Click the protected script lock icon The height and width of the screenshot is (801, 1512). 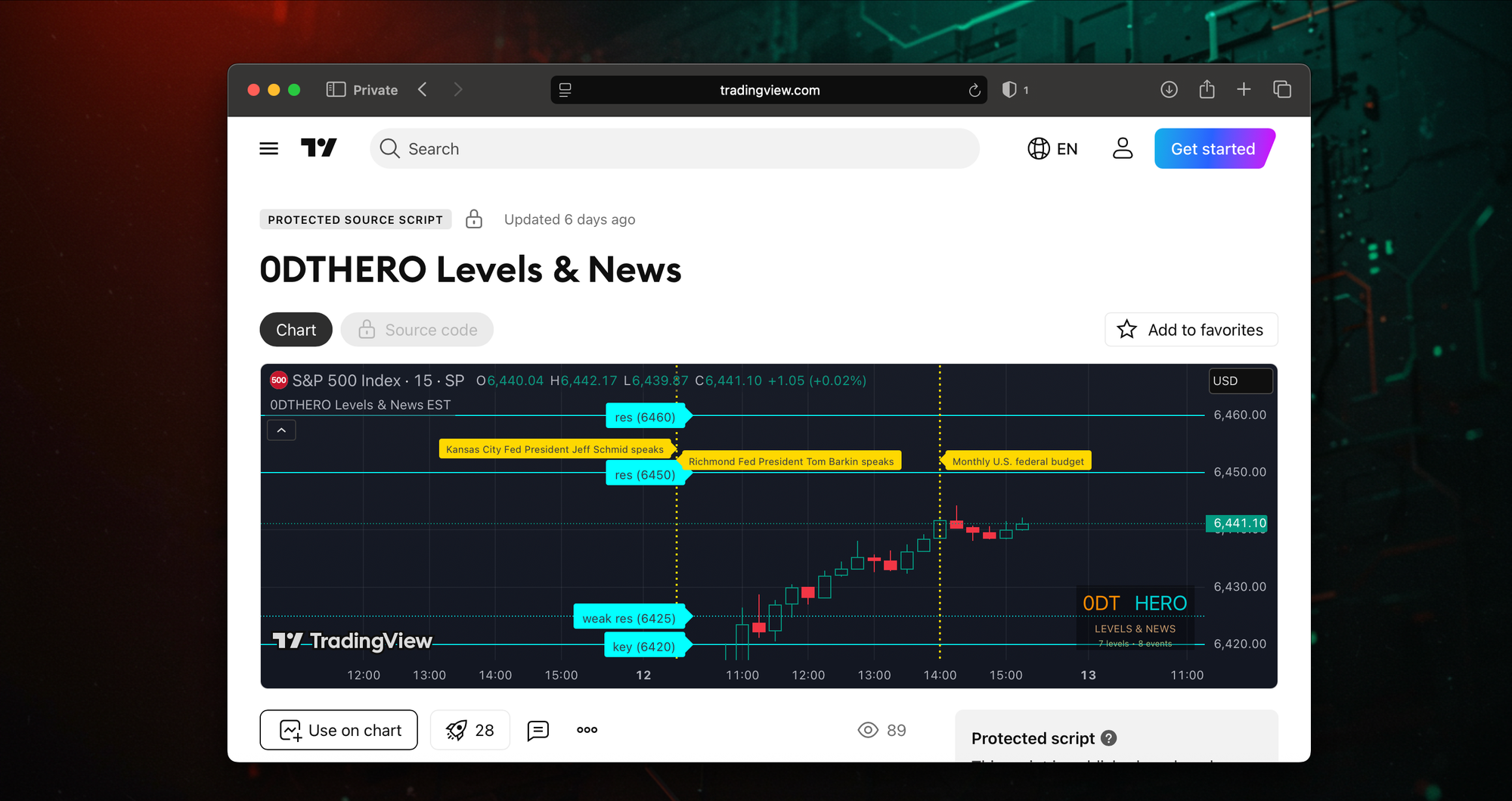474,219
